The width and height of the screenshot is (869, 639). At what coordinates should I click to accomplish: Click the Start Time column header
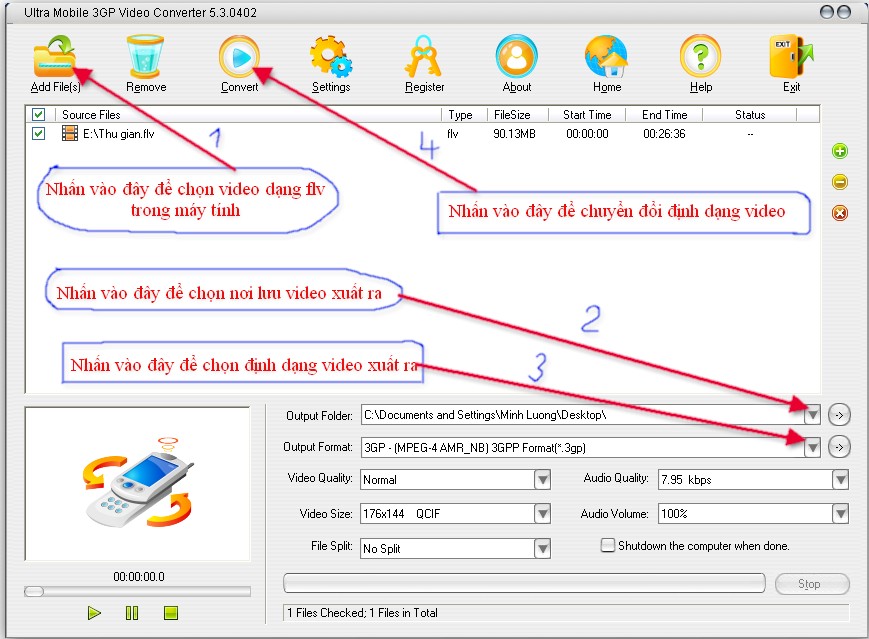coord(587,115)
